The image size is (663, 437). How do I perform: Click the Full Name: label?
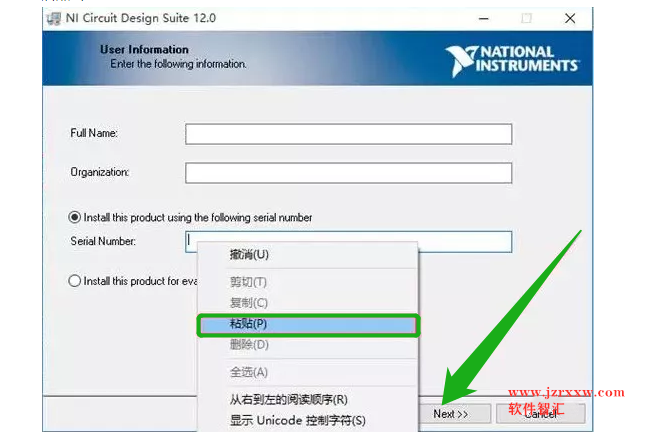tap(94, 133)
